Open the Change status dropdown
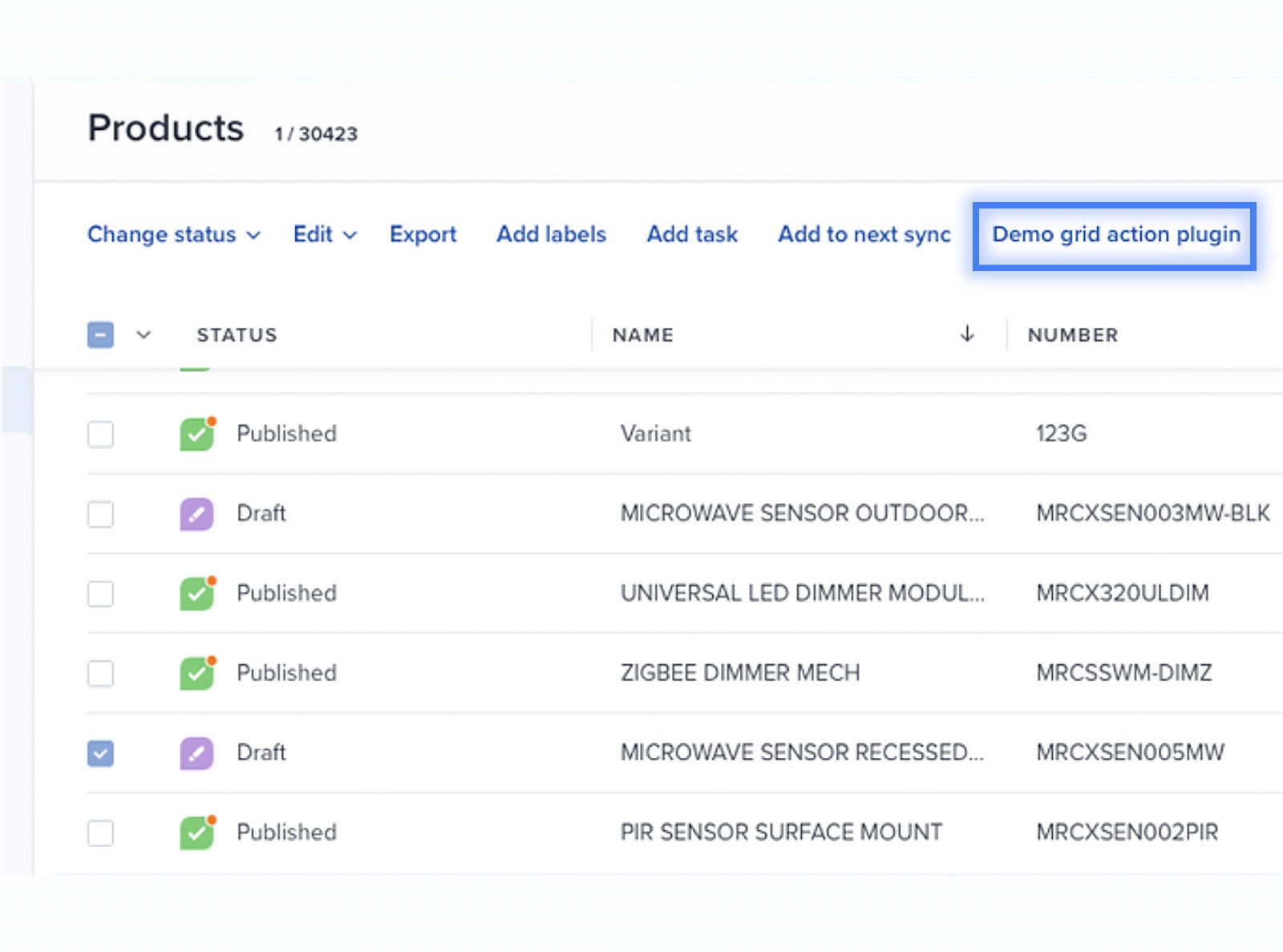 click(174, 234)
